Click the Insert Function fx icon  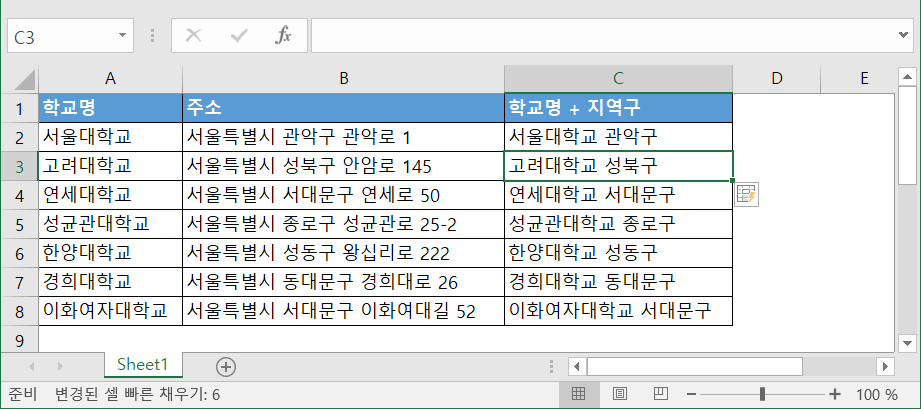tap(283, 36)
